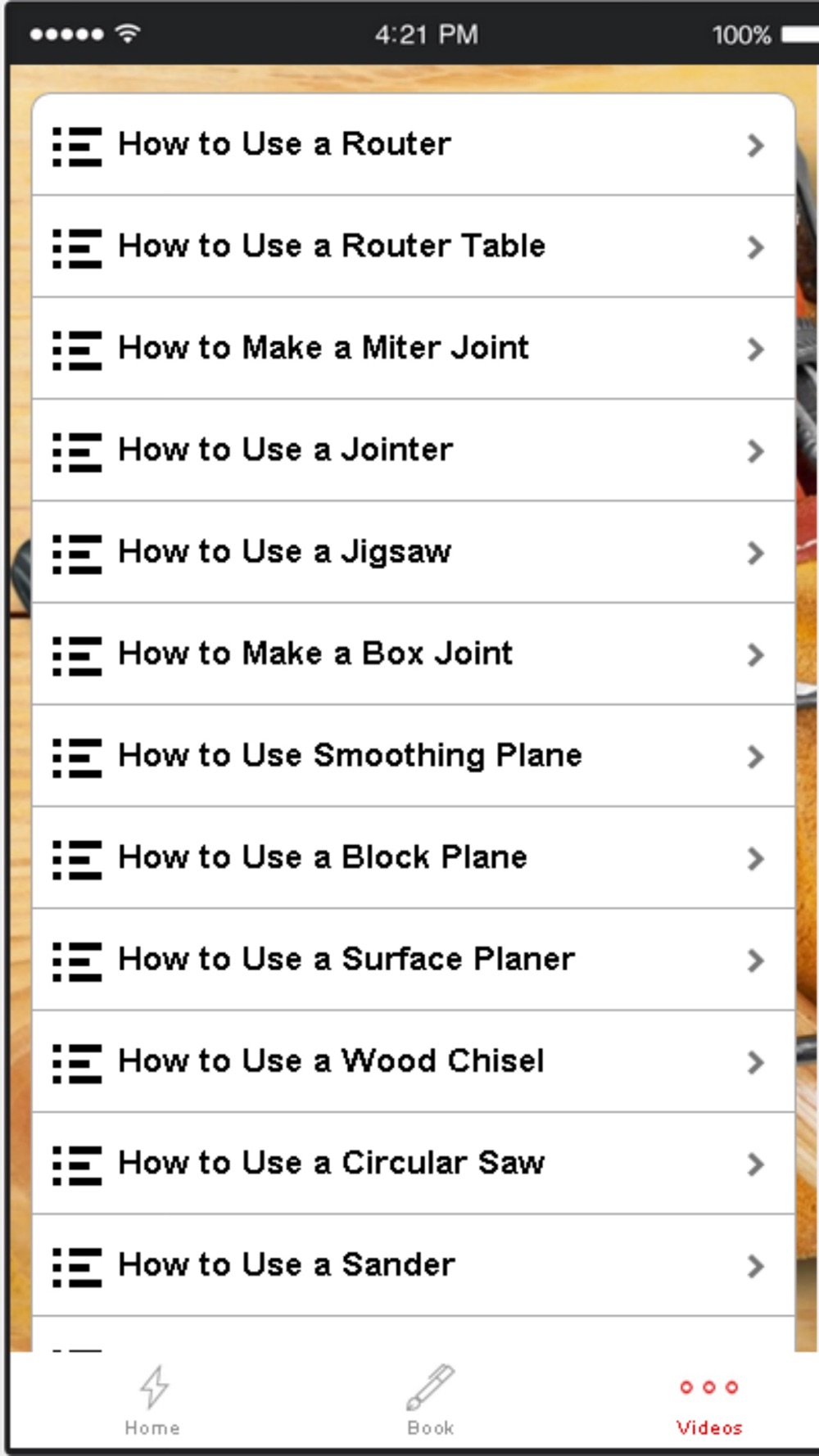The width and height of the screenshot is (819, 1456).
Task: Expand chevron for How to Use a Jointer
Action: coord(755,451)
